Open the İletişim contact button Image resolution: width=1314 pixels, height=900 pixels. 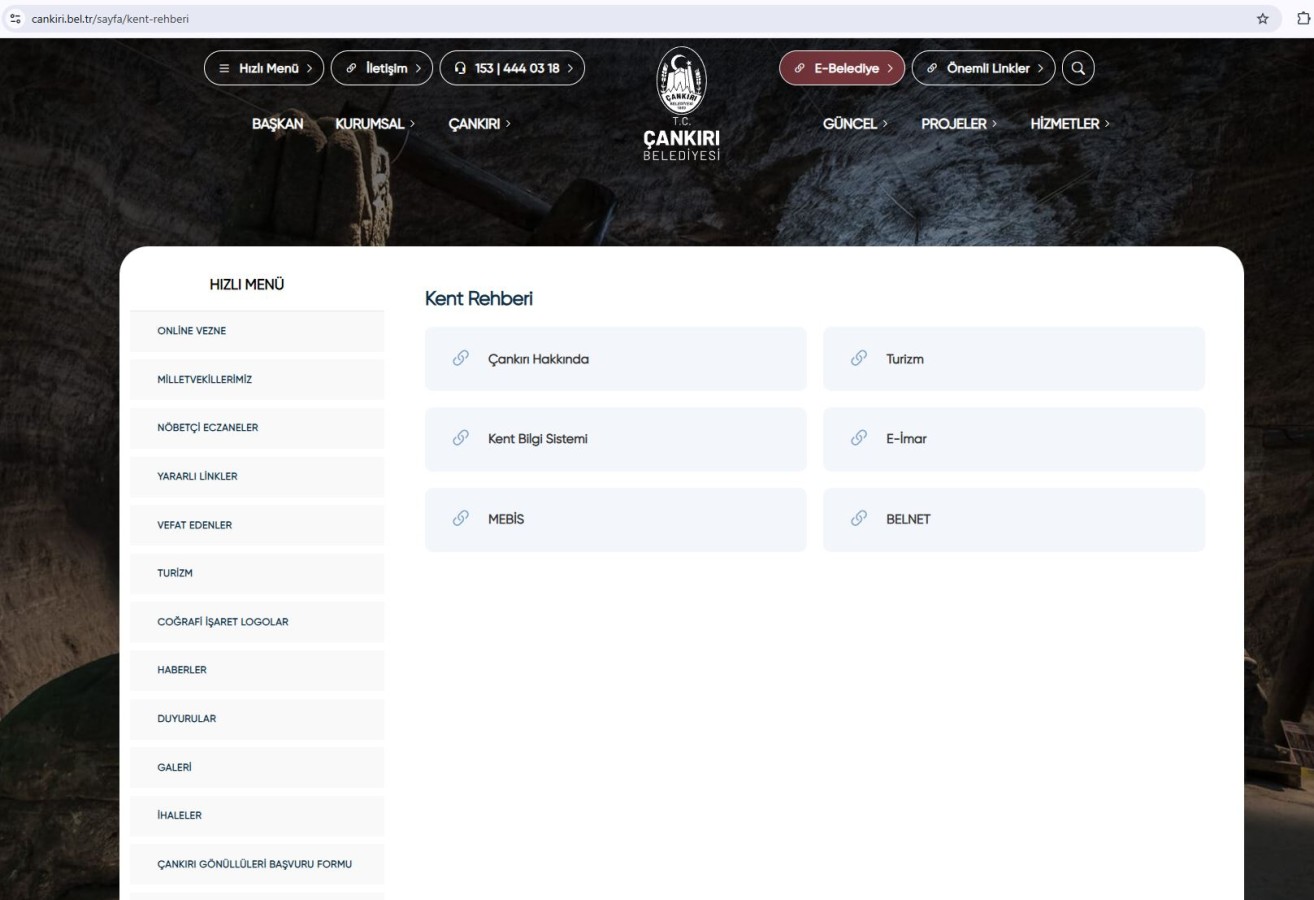(381, 68)
